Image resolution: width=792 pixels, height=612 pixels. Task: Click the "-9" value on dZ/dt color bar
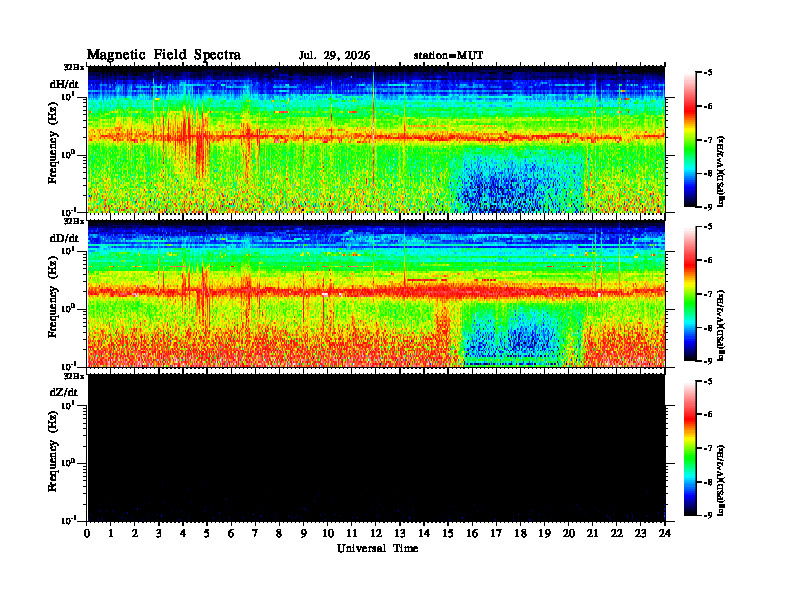click(x=707, y=515)
